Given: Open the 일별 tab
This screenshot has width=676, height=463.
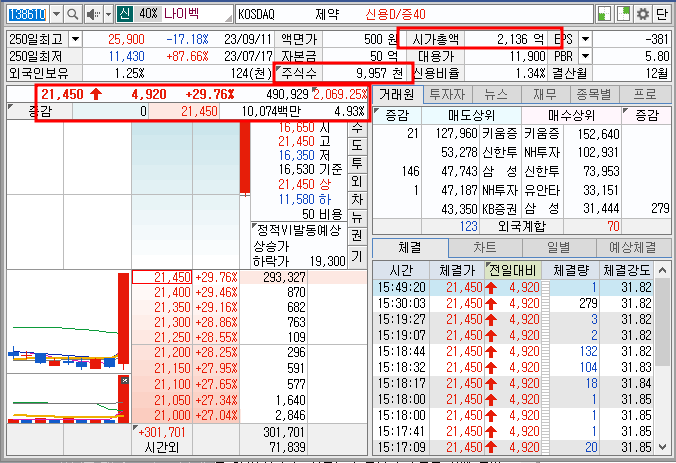Looking at the screenshot, I should (559, 248).
